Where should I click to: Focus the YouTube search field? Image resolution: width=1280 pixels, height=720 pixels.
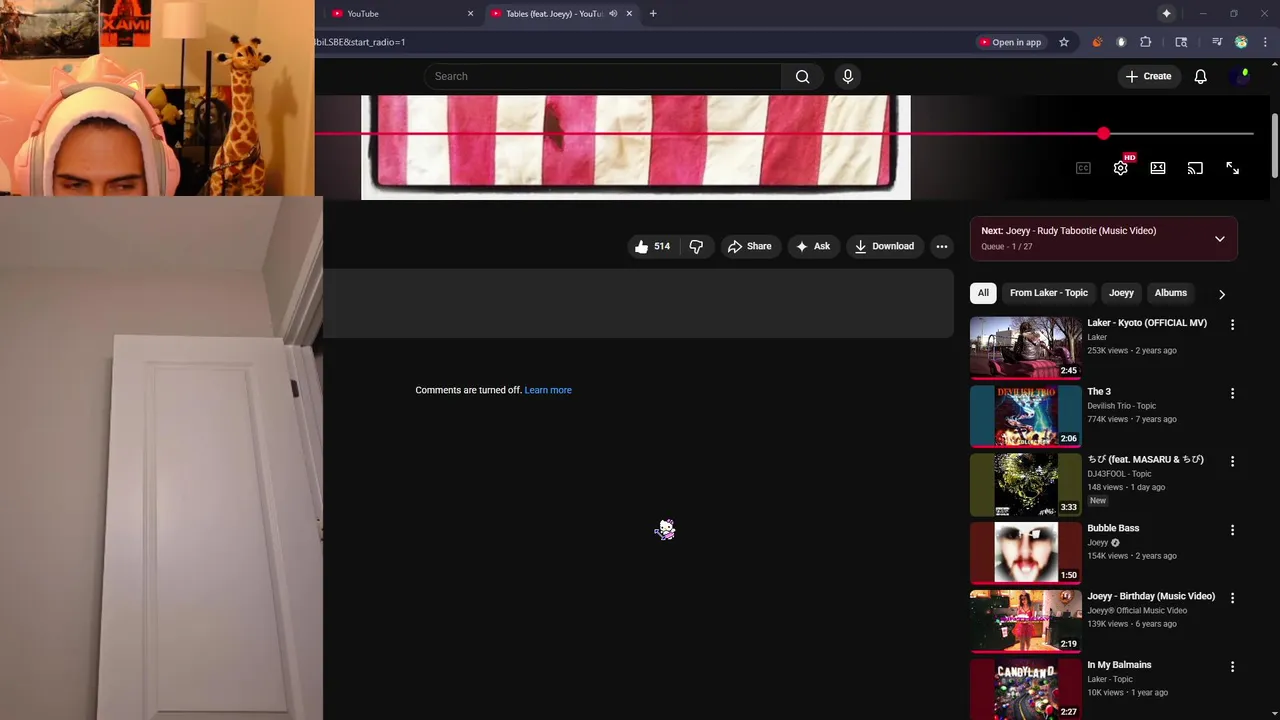click(602, 76)
